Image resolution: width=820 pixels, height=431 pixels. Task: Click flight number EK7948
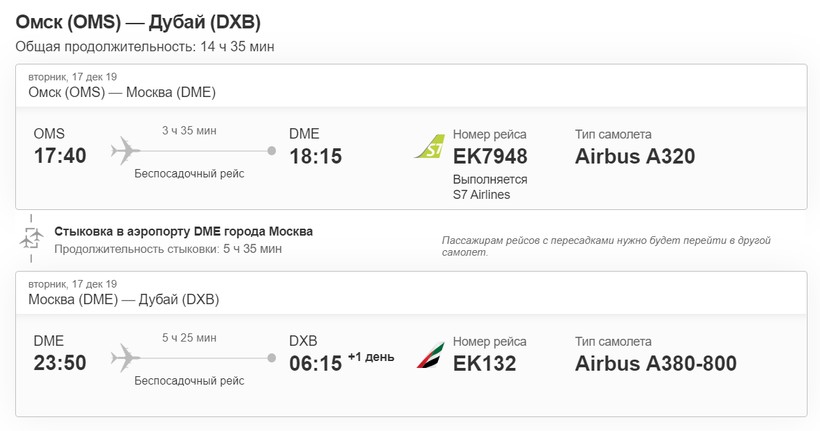[490, 156]
